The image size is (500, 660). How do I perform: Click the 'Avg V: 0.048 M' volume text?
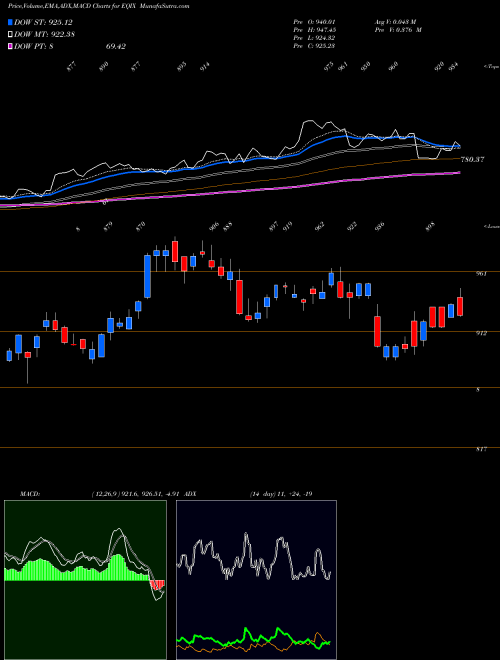click(395, 22)
